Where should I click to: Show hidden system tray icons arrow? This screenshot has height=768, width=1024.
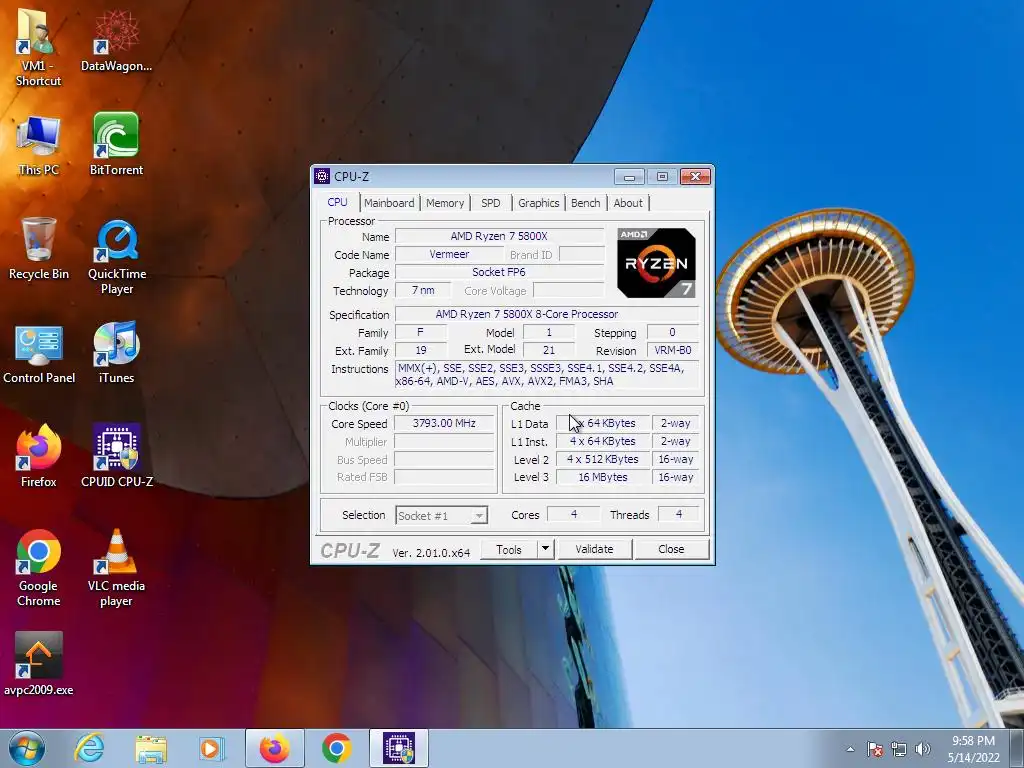tap(850, 749)
